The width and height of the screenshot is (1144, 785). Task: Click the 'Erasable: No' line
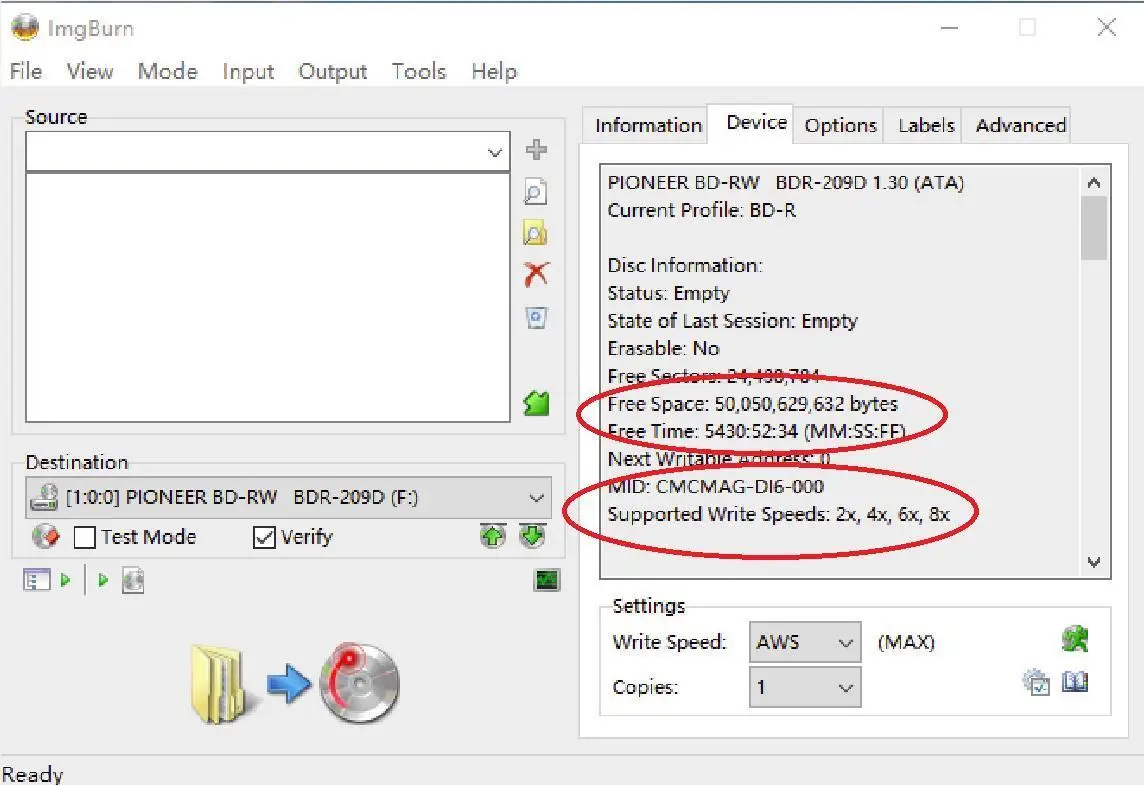[x=663, y=349]
